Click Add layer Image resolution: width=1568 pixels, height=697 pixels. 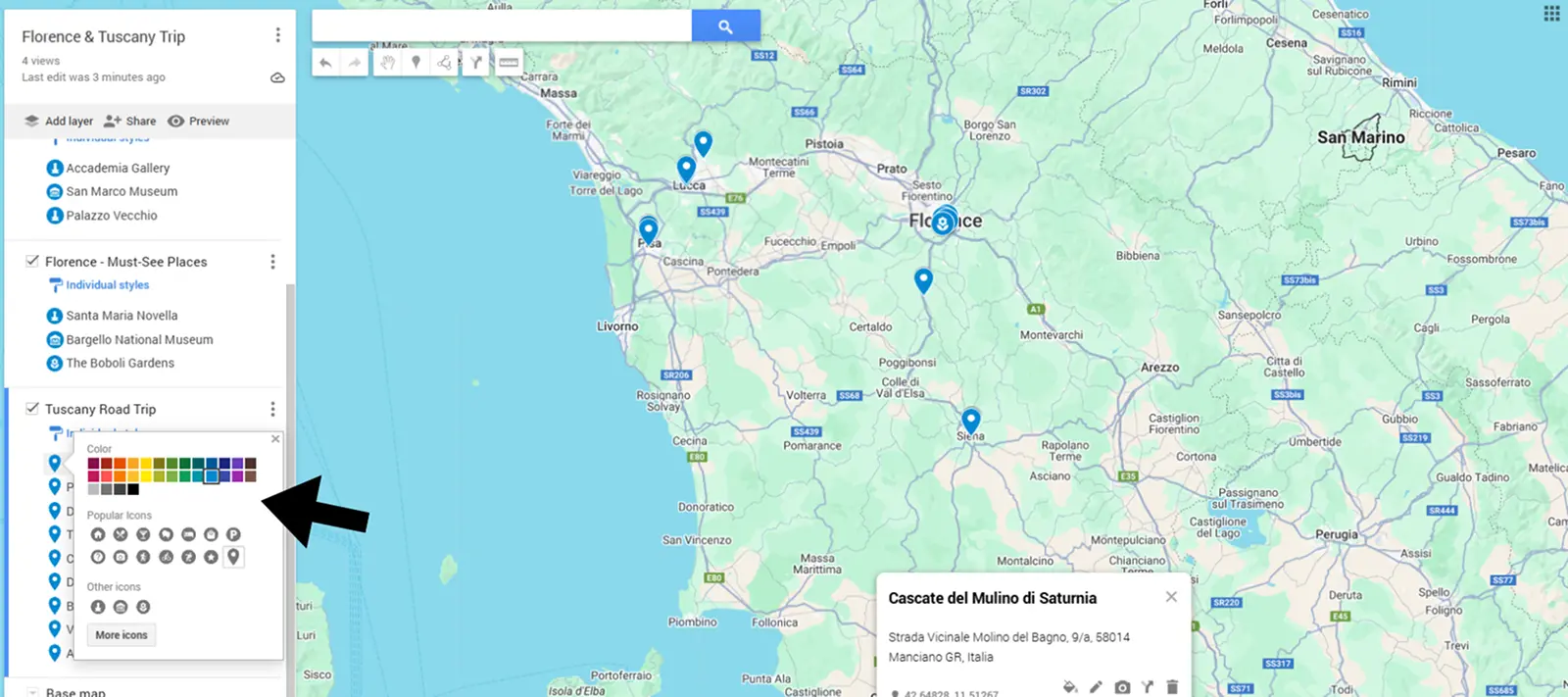pyautogui.click(x=59, y=121)
